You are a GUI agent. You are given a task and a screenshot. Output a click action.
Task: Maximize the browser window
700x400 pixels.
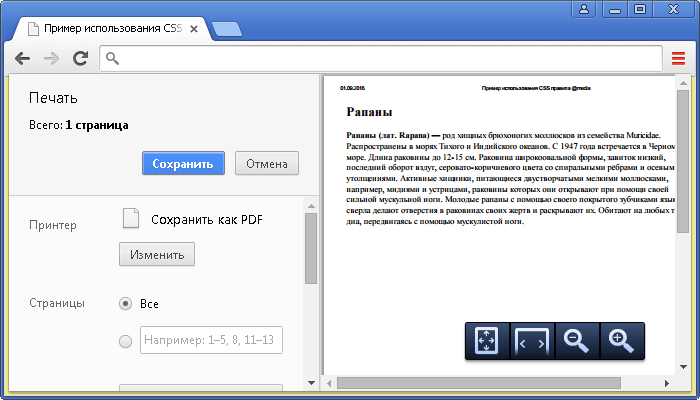[x=640, y=9]
